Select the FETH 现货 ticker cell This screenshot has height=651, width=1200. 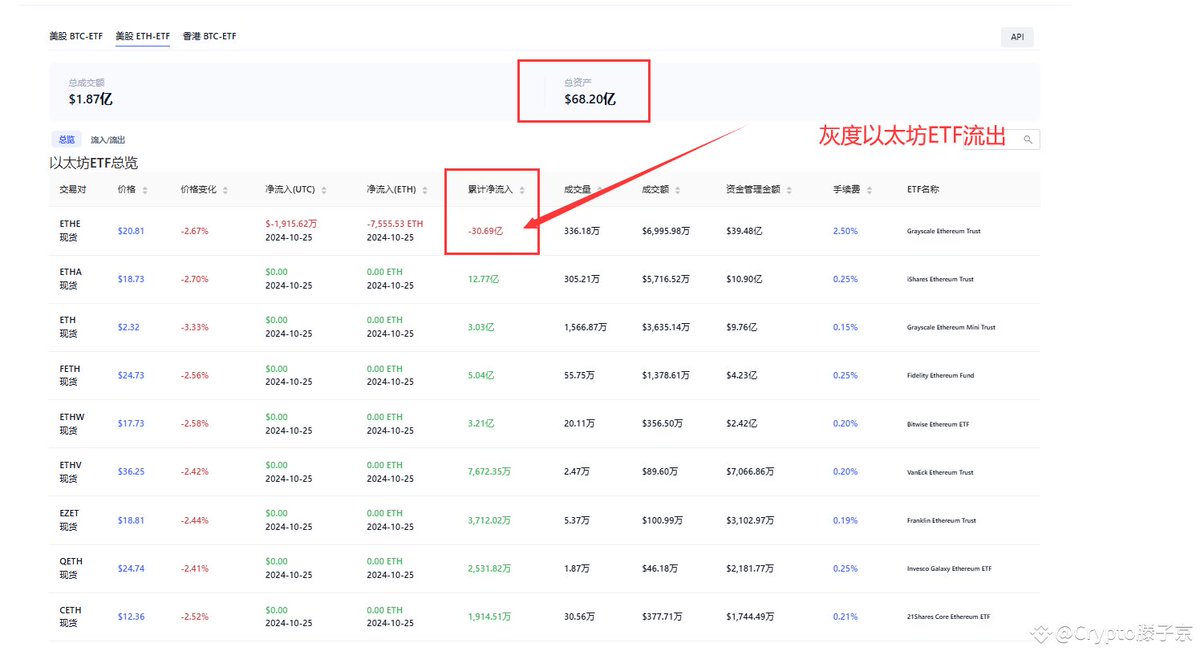pos(70,374)
